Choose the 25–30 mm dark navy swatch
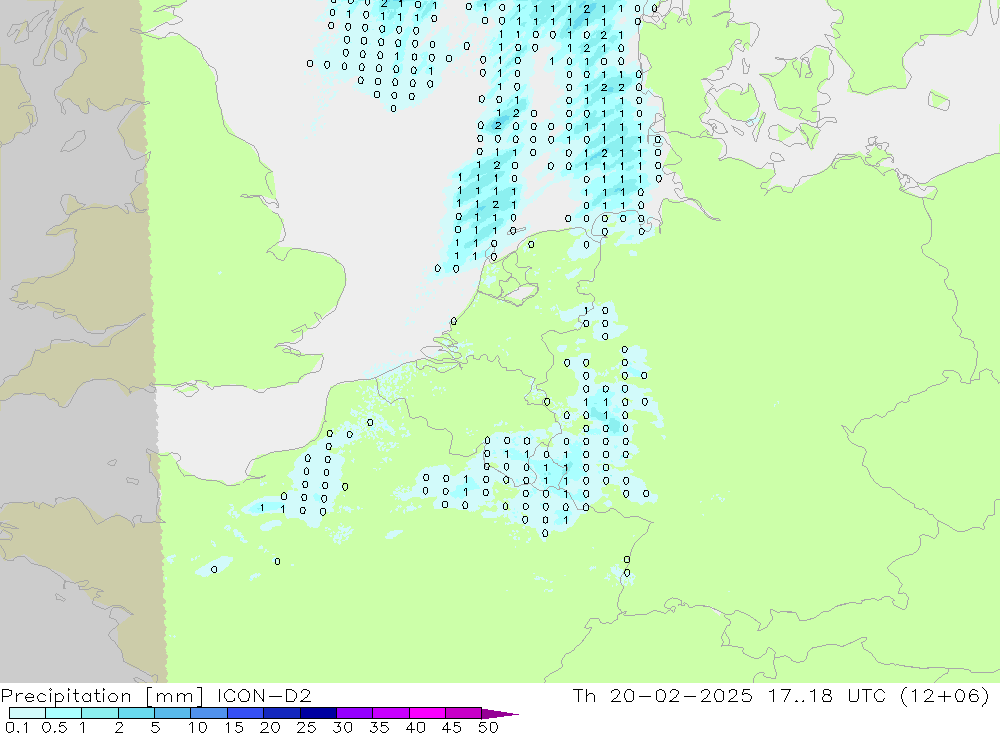 pyautogui.click(x=318, y=713)
